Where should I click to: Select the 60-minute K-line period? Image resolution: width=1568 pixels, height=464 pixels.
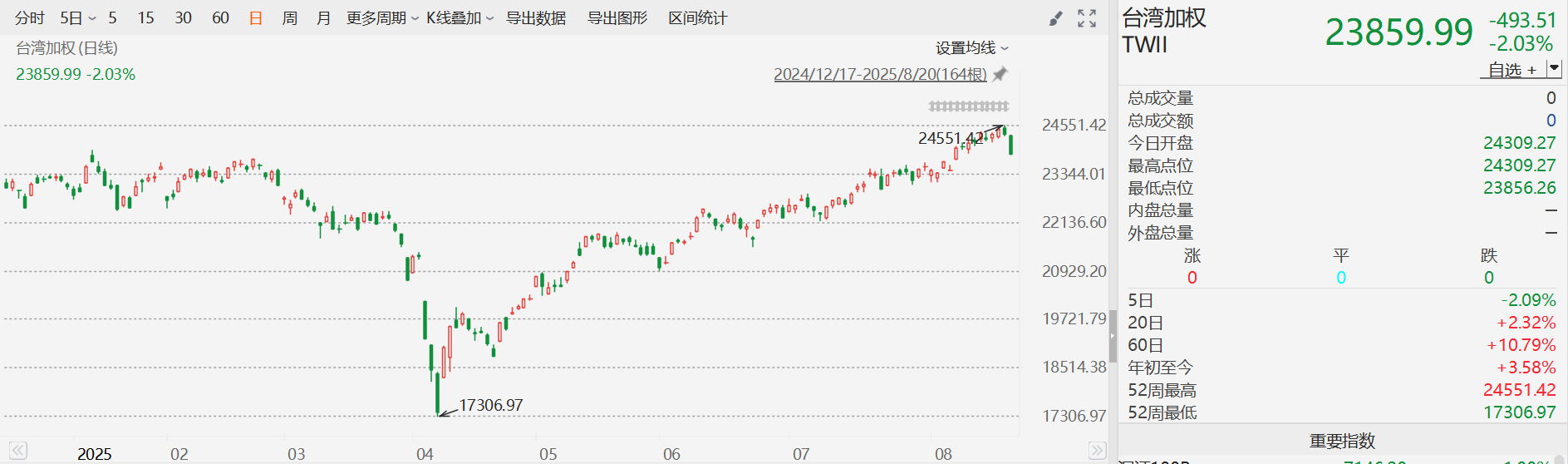tap(220, 17)
